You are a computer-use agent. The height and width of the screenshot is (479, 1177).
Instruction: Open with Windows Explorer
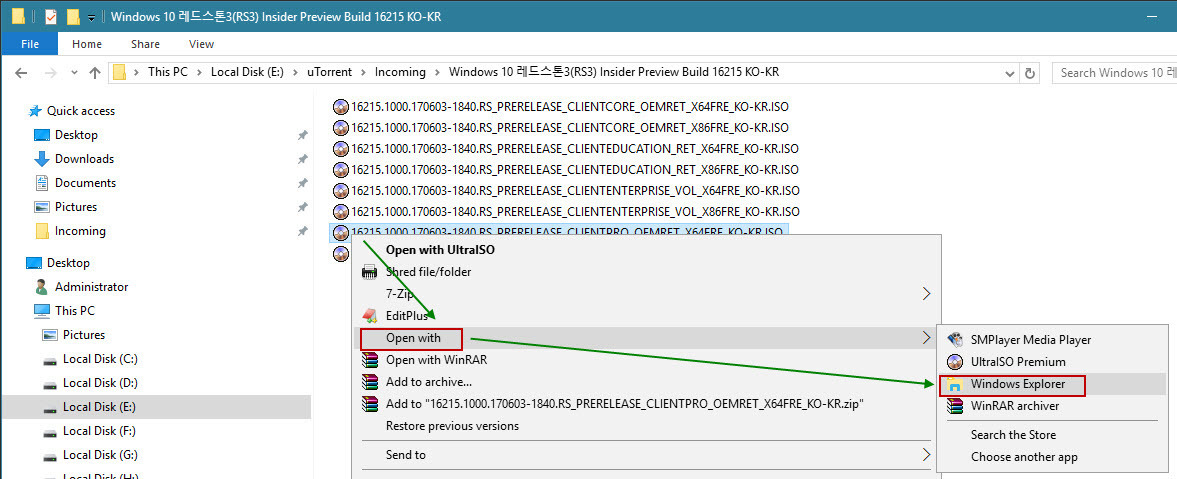[x=1017, y=384]
